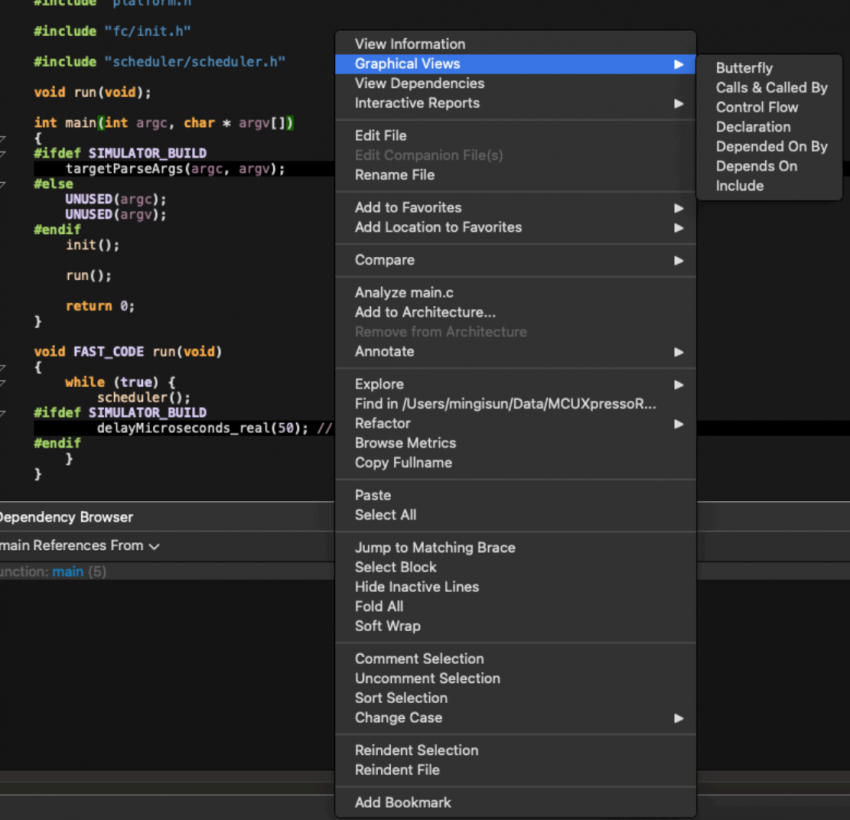Hide Inactive Lines in the editor
The width and height of the screenshot is (850, 820).
coord(417,587)
